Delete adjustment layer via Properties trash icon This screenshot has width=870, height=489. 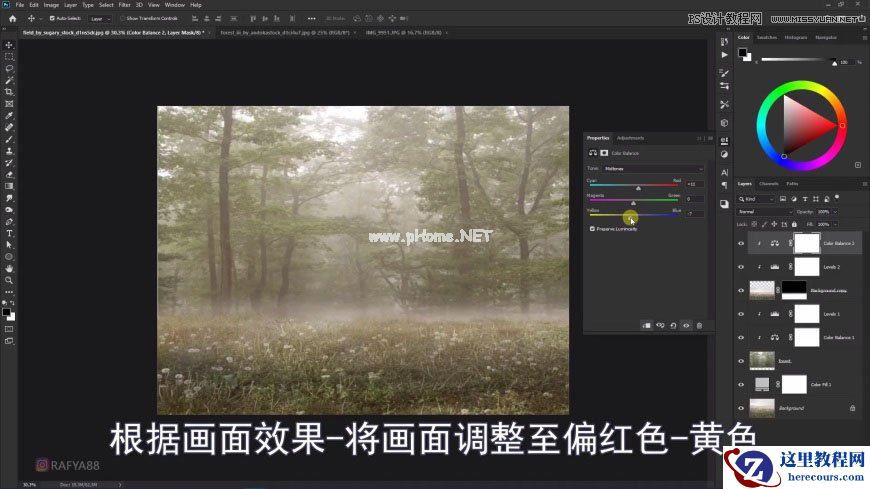pos(699,326)
